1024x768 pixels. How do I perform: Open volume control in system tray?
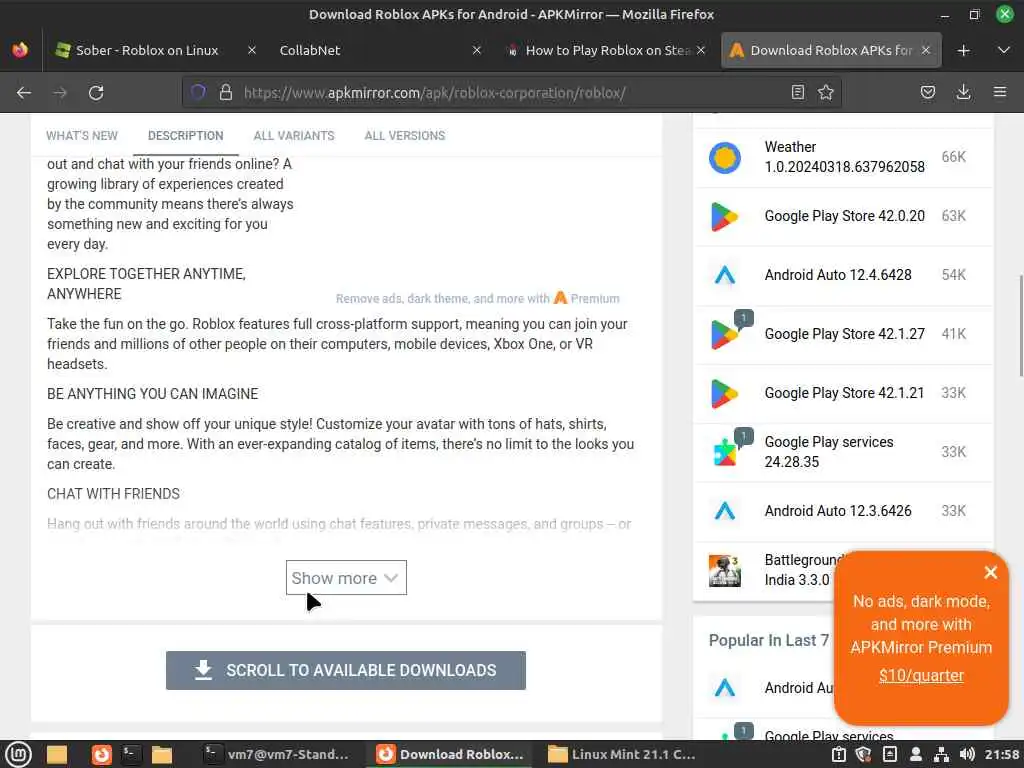[x=967, y=754]
